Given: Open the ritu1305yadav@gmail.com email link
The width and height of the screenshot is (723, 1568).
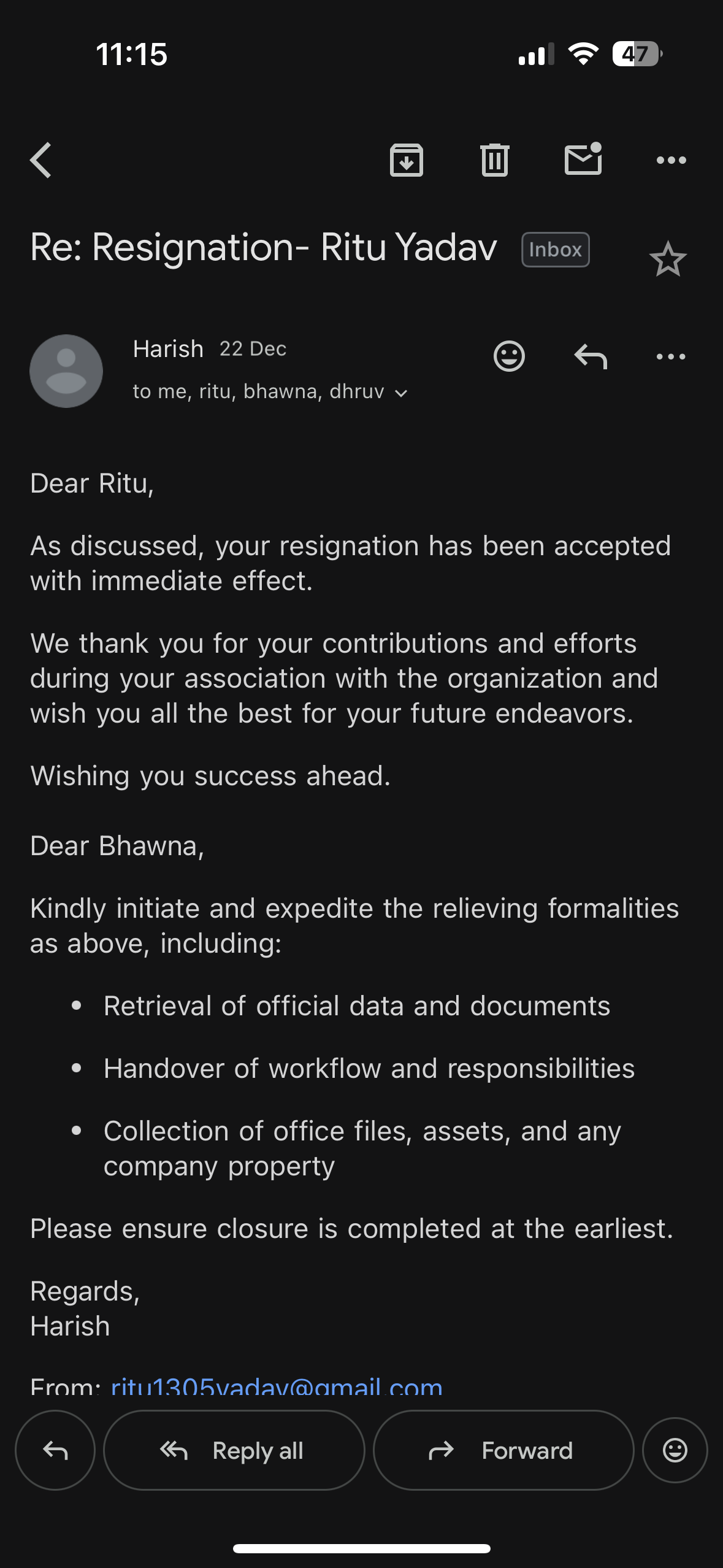Looking at the screenshot, I should point(277,1385).
